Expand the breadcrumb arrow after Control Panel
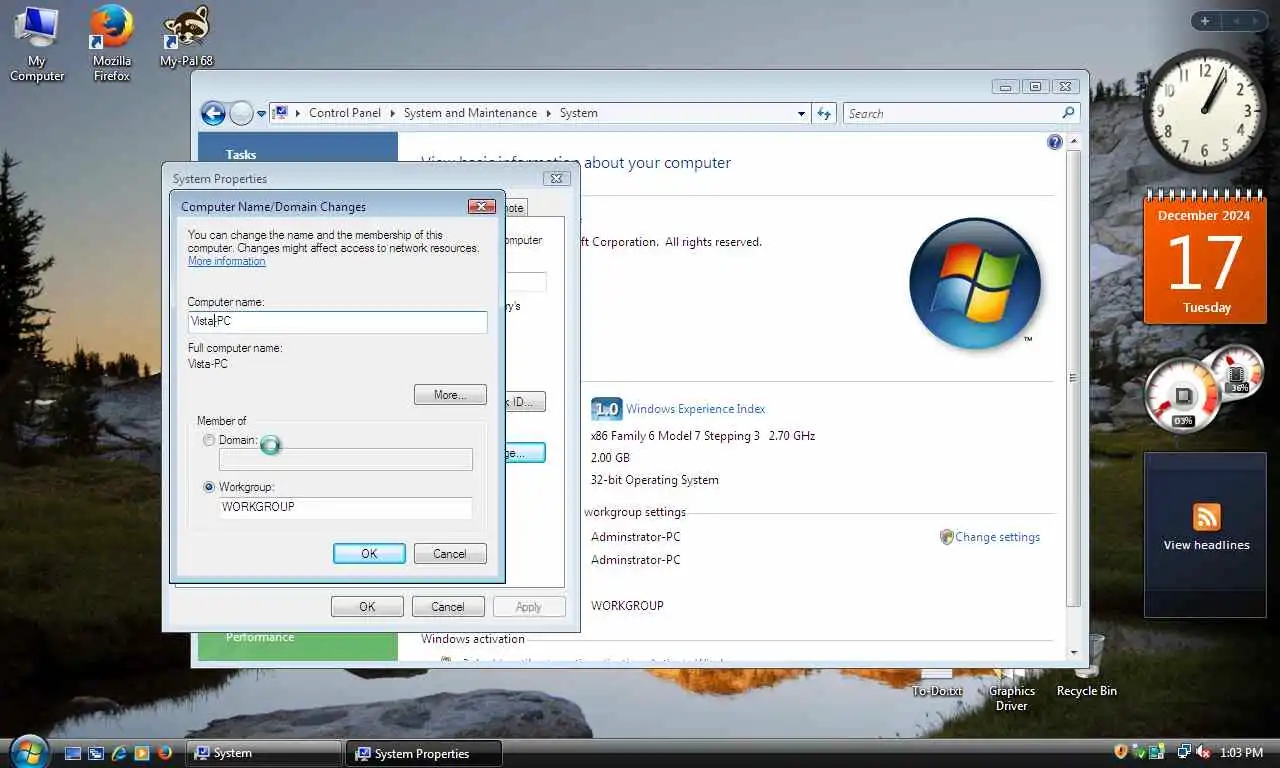This screenshot has width=1280, height=768. (x=392, y=113)
